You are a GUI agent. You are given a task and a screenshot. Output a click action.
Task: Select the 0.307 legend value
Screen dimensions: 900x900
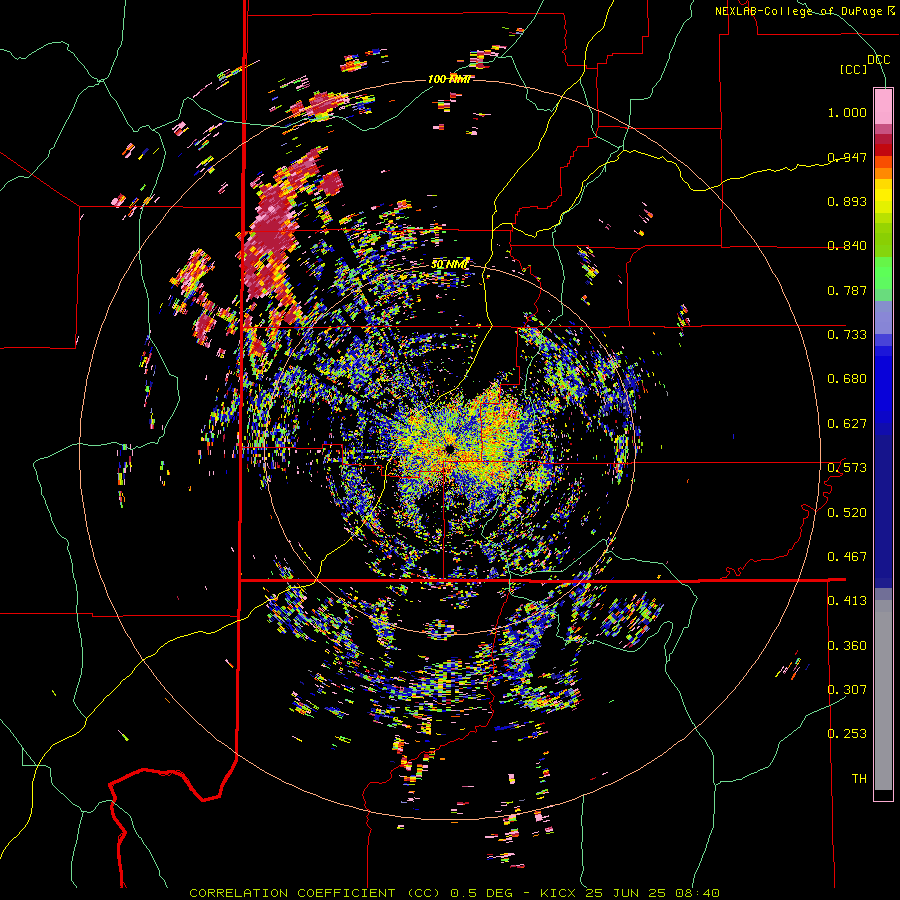click(847, 690)
